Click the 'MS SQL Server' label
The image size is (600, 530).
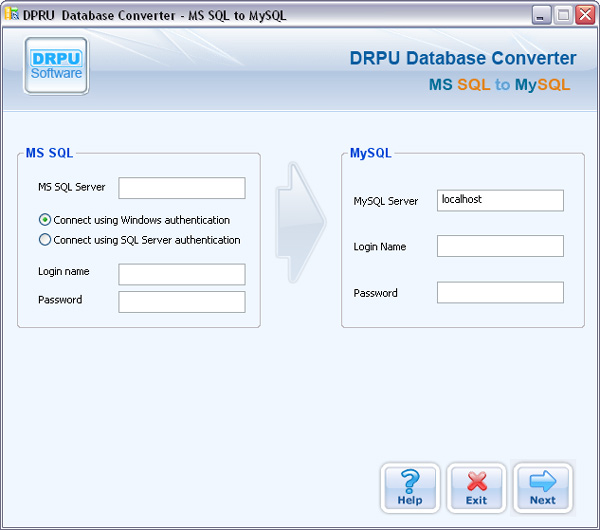point(72,187)
